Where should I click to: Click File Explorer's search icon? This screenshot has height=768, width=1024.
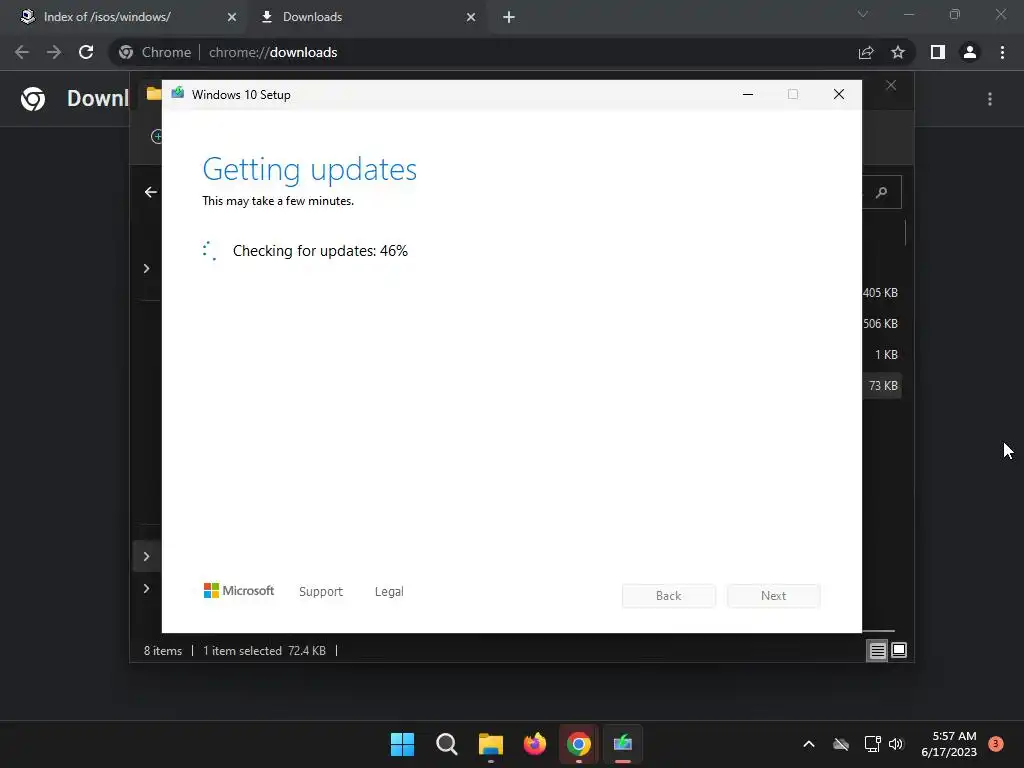(x=882, y=192)
